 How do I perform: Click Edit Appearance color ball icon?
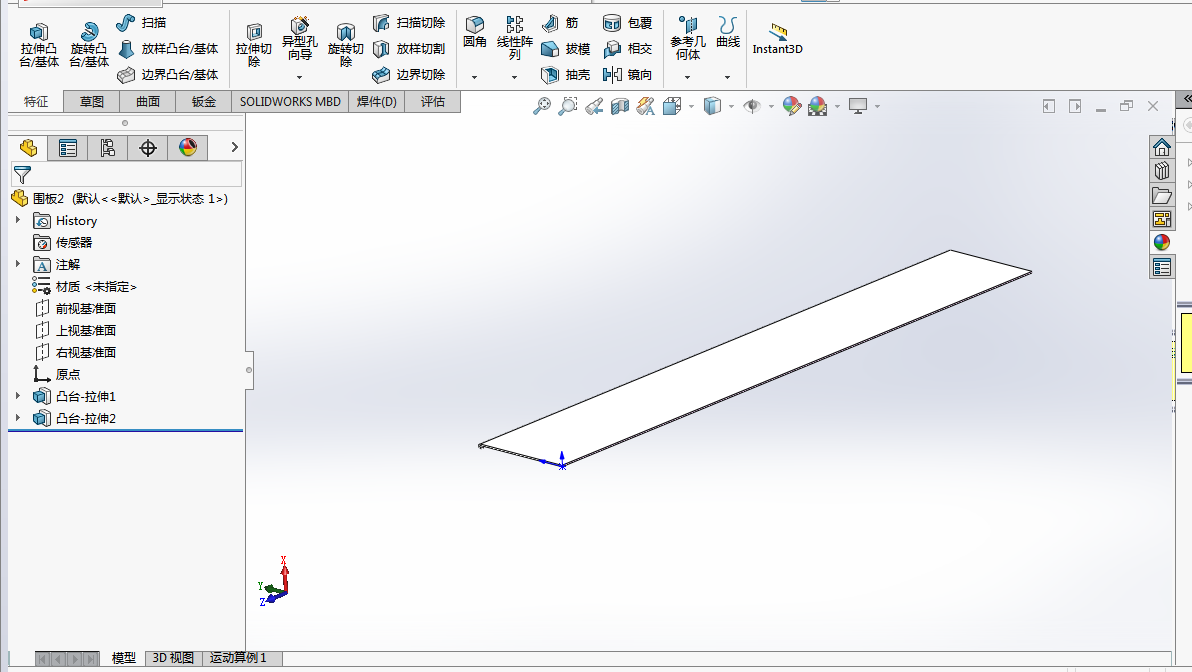pos(791,106)
